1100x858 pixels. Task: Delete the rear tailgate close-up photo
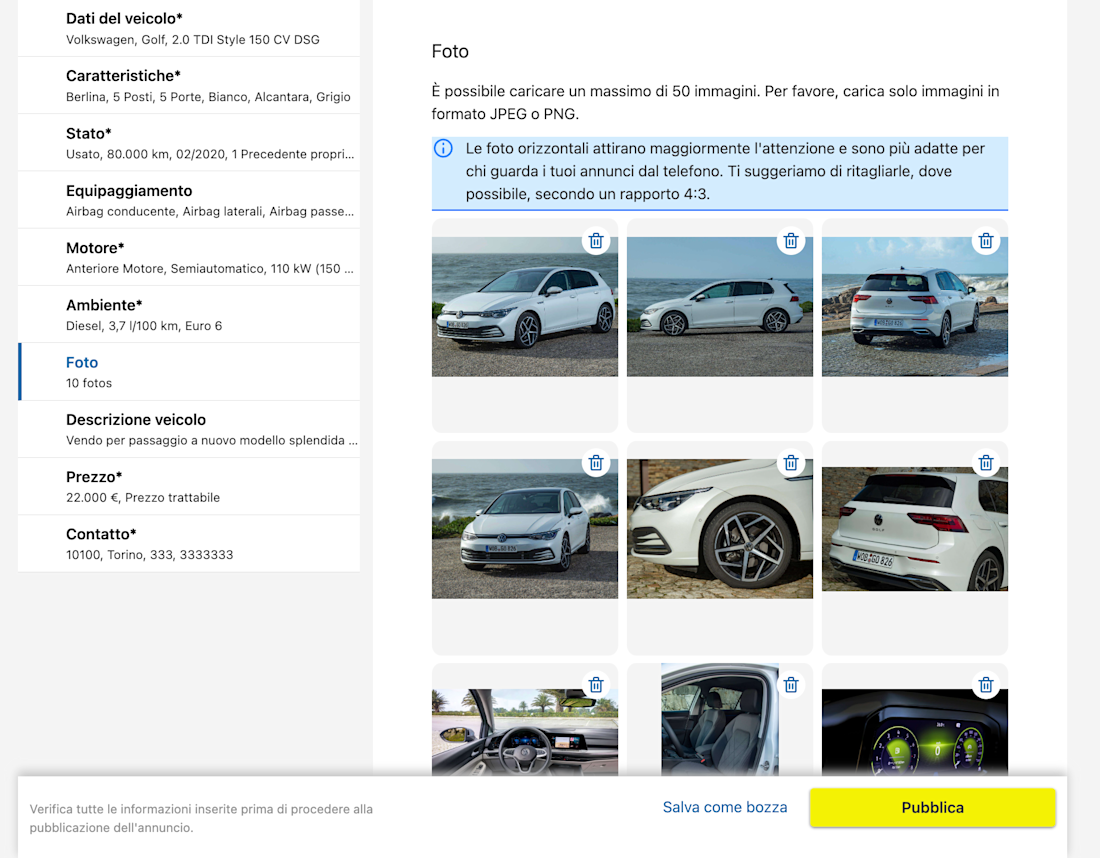(986, 463)
